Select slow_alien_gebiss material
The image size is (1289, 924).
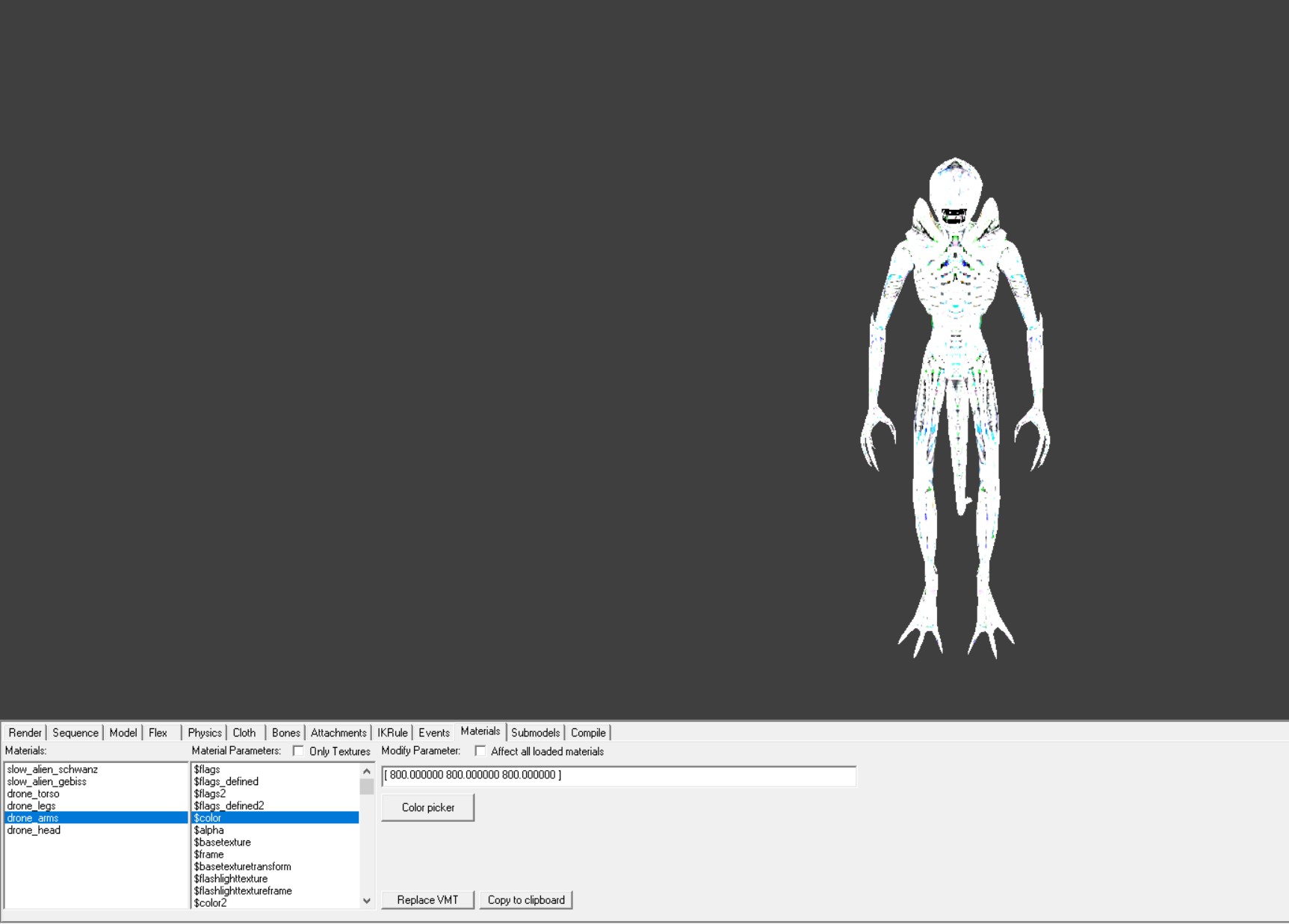click(96, 781)
